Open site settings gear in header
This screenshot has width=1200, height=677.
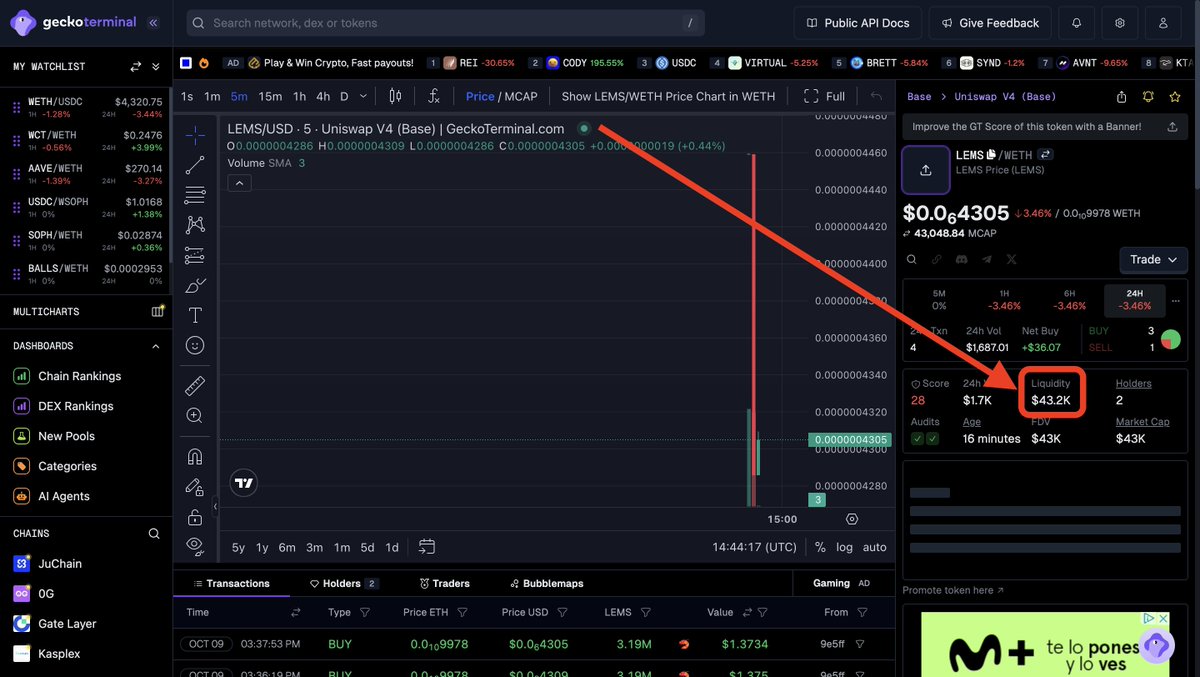(x=1120, y=23)
